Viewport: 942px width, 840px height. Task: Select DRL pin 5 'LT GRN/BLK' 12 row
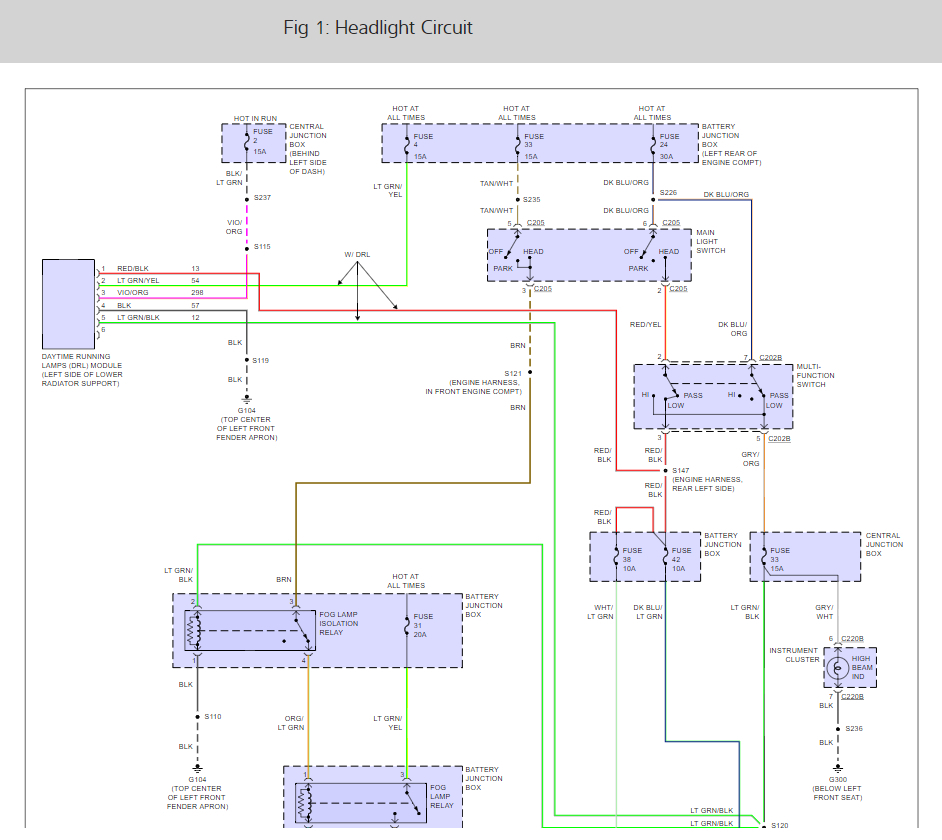[x=150, y=317]
